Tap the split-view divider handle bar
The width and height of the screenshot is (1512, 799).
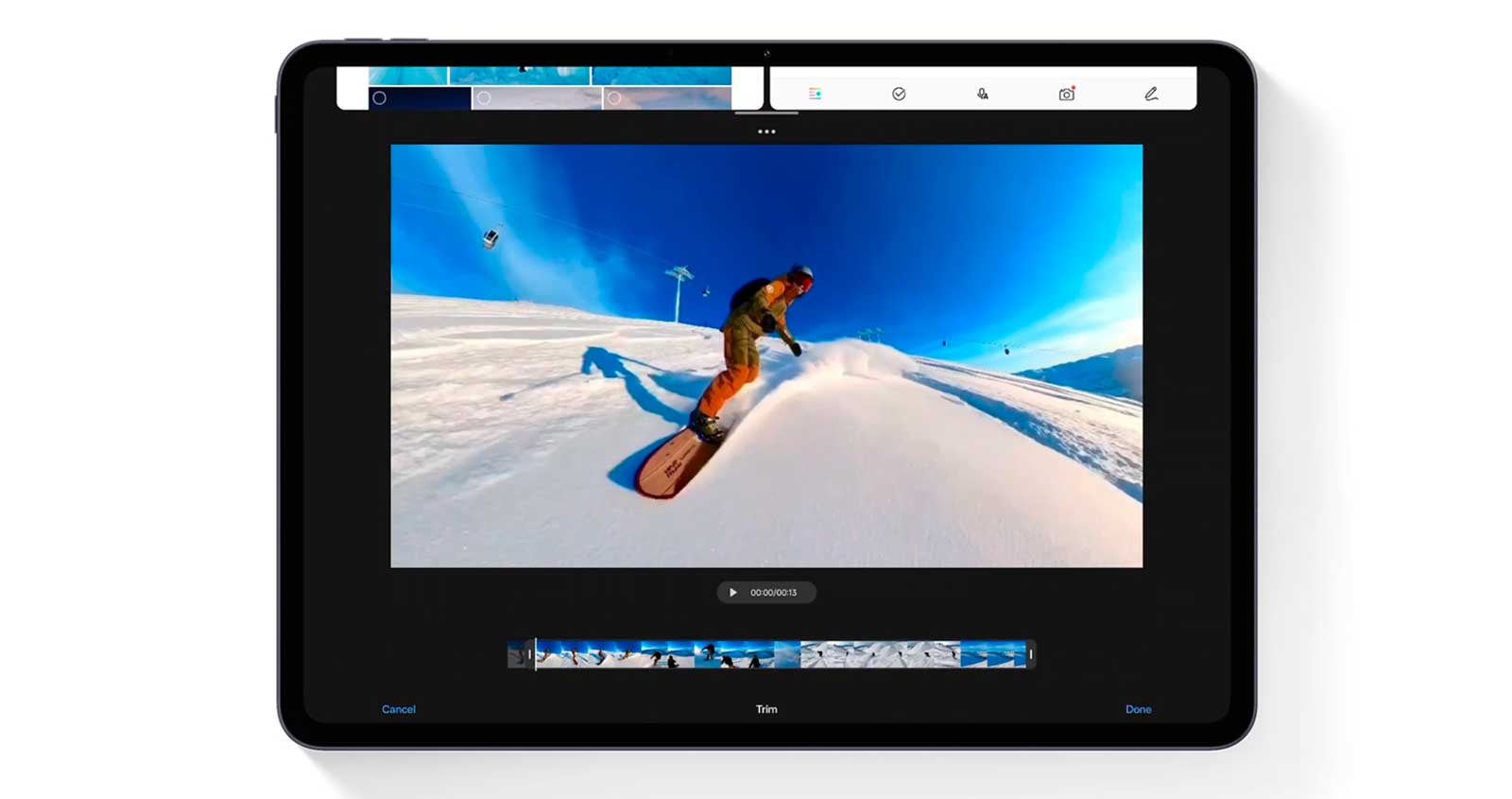pyautogui.click(x=766, y=113)
